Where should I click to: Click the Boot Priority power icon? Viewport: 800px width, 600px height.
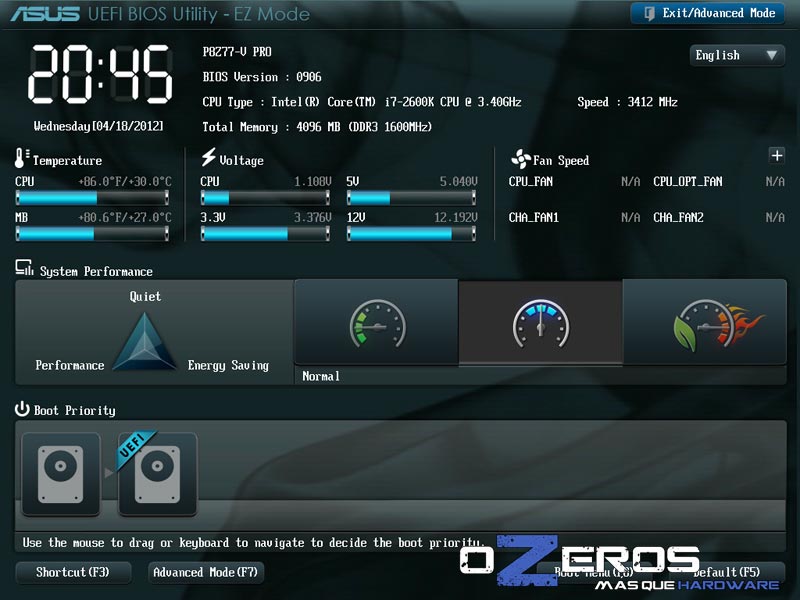pyautogui.click(x=22, y=409)
